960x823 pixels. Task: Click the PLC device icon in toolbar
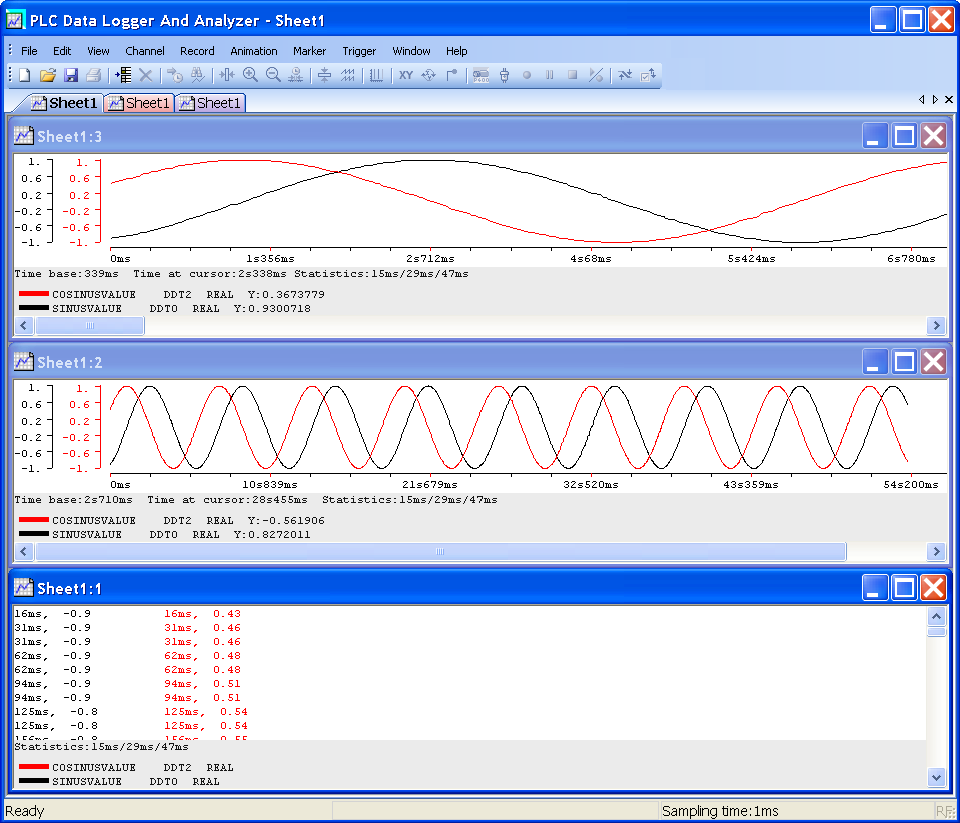pyautogui.click(x=481, y=75)
